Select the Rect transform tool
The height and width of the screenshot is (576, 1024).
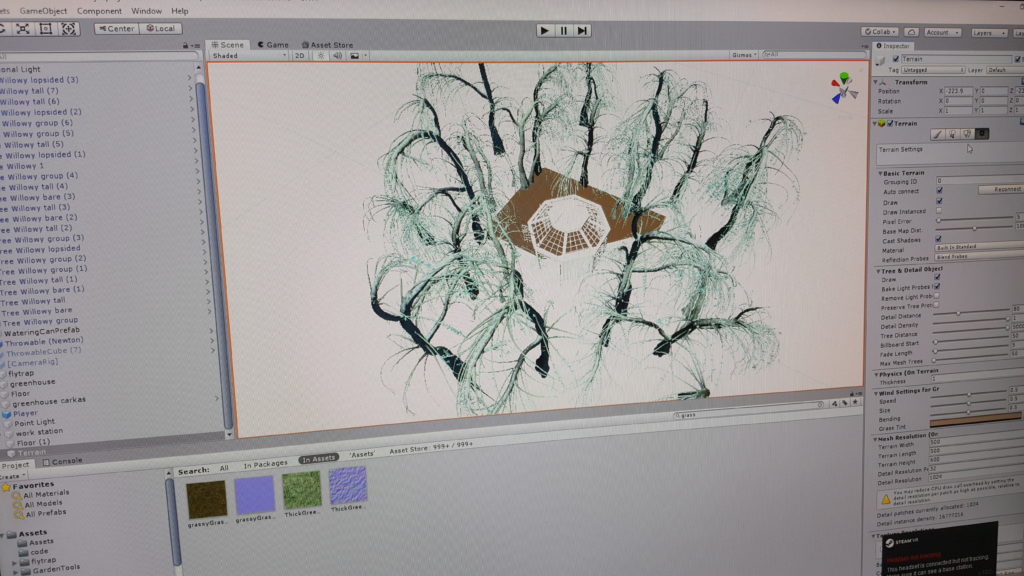(x=46, y=29)
